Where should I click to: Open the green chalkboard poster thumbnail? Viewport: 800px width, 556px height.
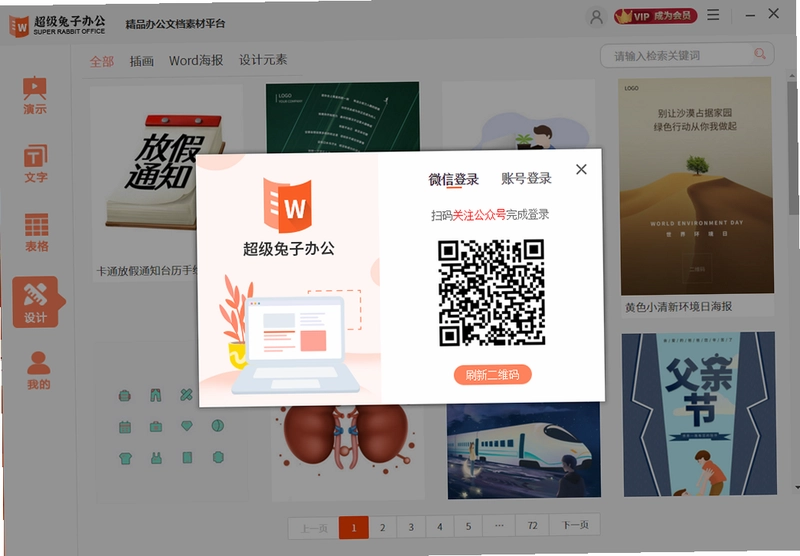[x=342, y=117]
